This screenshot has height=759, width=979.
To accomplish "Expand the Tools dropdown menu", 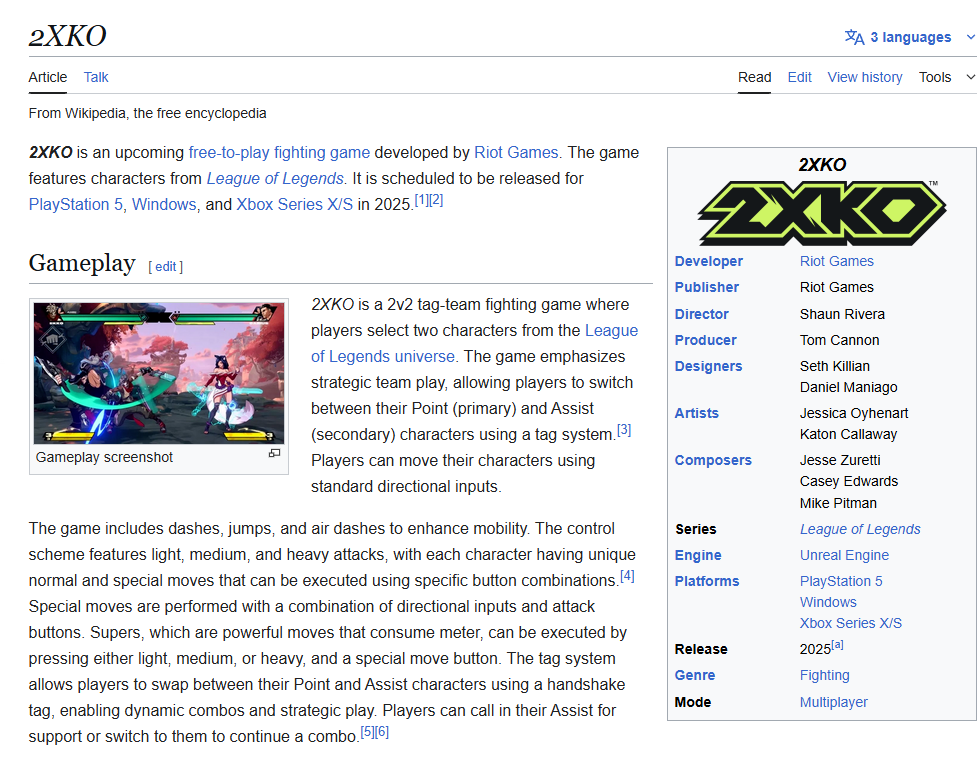I will pyautogui.click(x=947, y=77).
